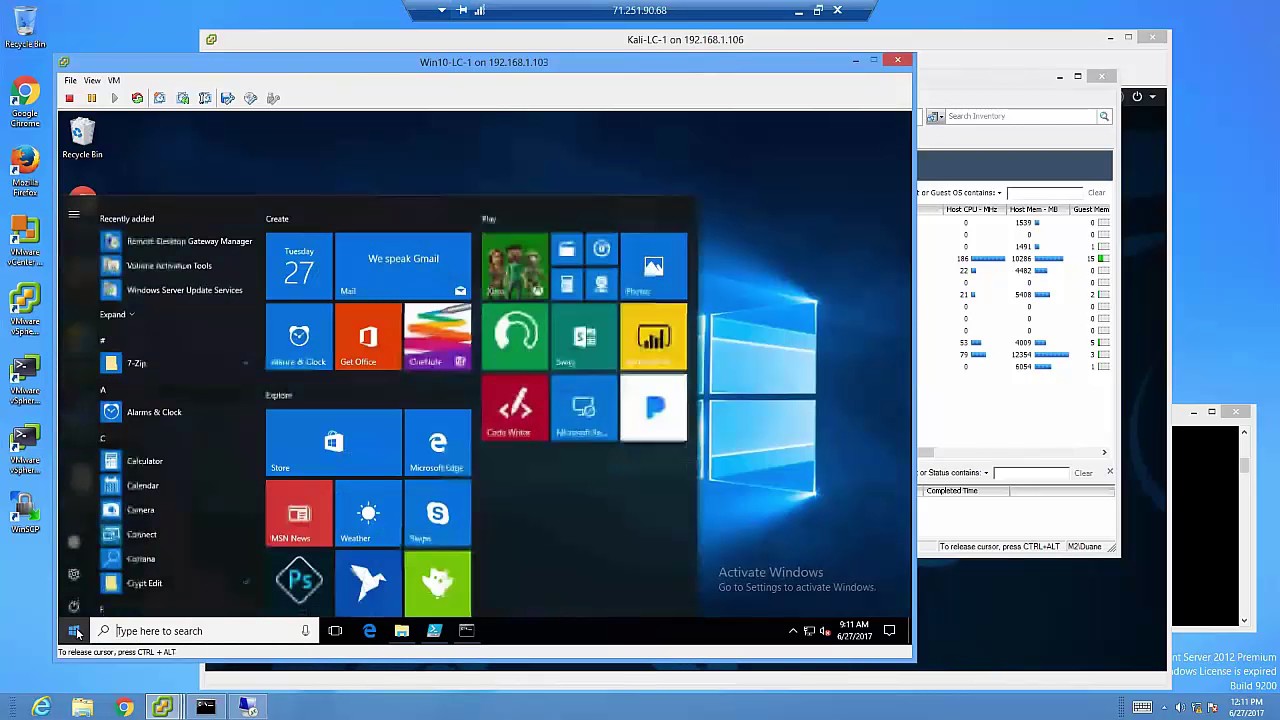The width and height of the screenshot is (1280, 720).
Task: Open the Sway tile
Action: click(584, 336)
